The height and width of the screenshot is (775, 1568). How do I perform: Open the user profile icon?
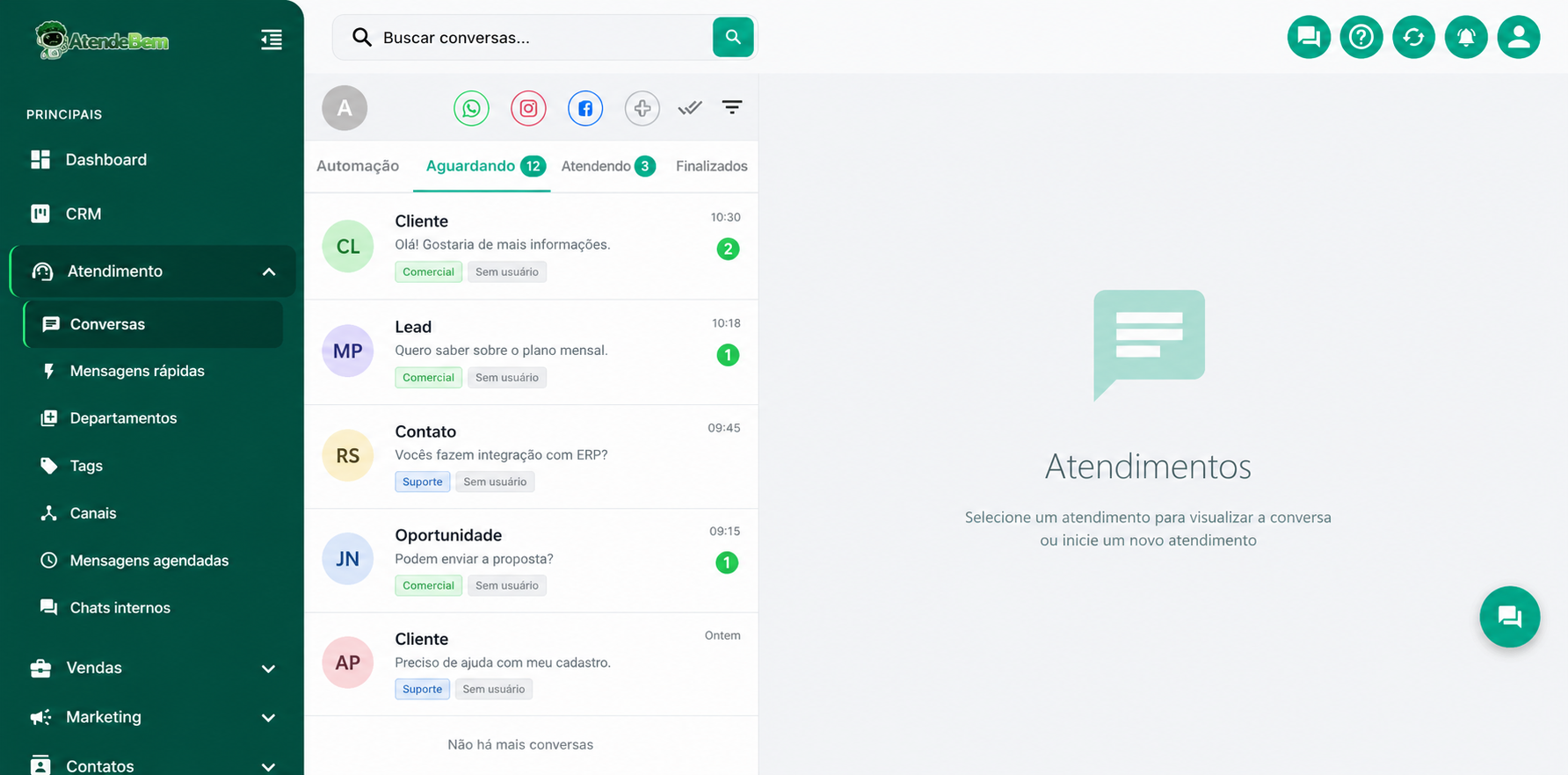[x=1519, y=37]
